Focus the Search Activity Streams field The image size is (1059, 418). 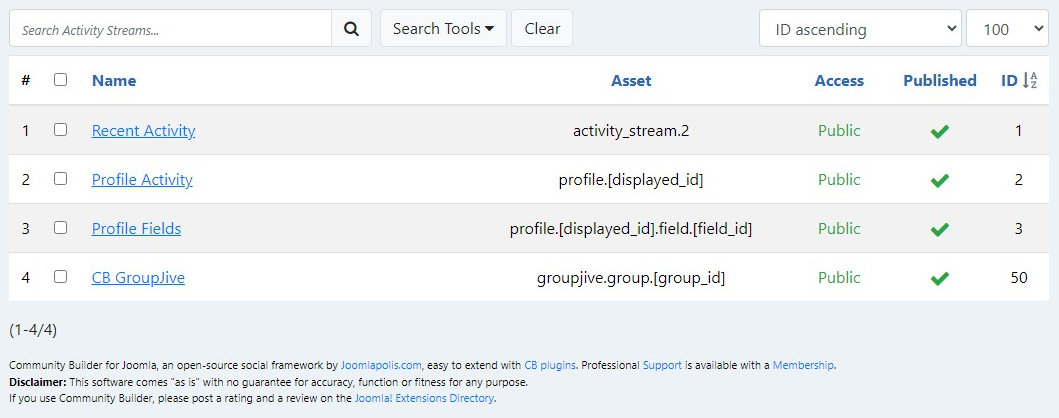(x=170, y=29)
